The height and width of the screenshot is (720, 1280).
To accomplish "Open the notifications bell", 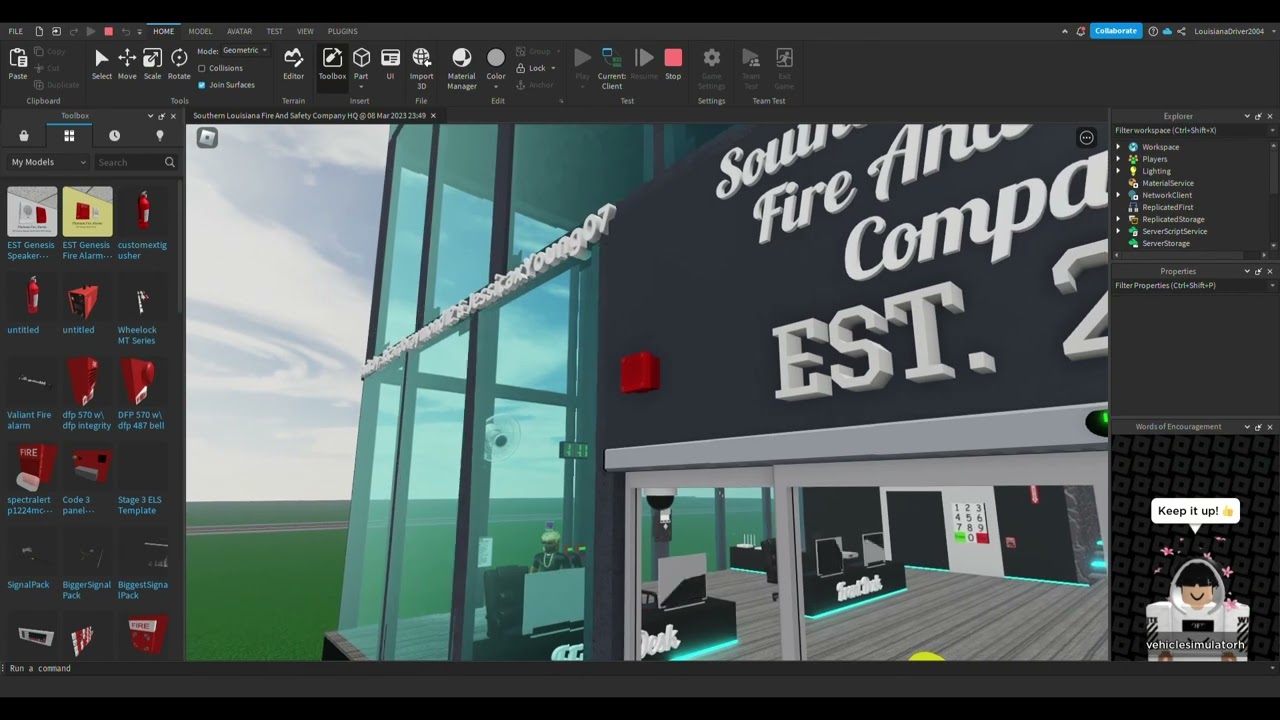I will point(1081,31).
